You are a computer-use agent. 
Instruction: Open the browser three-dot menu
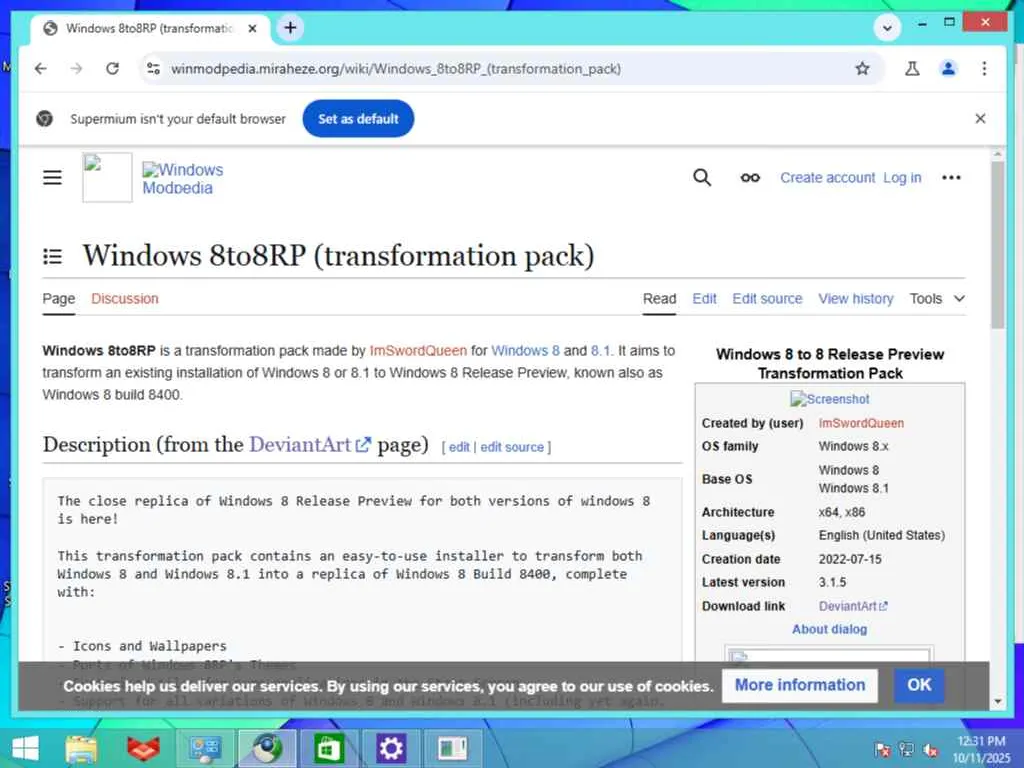point(984,69)
